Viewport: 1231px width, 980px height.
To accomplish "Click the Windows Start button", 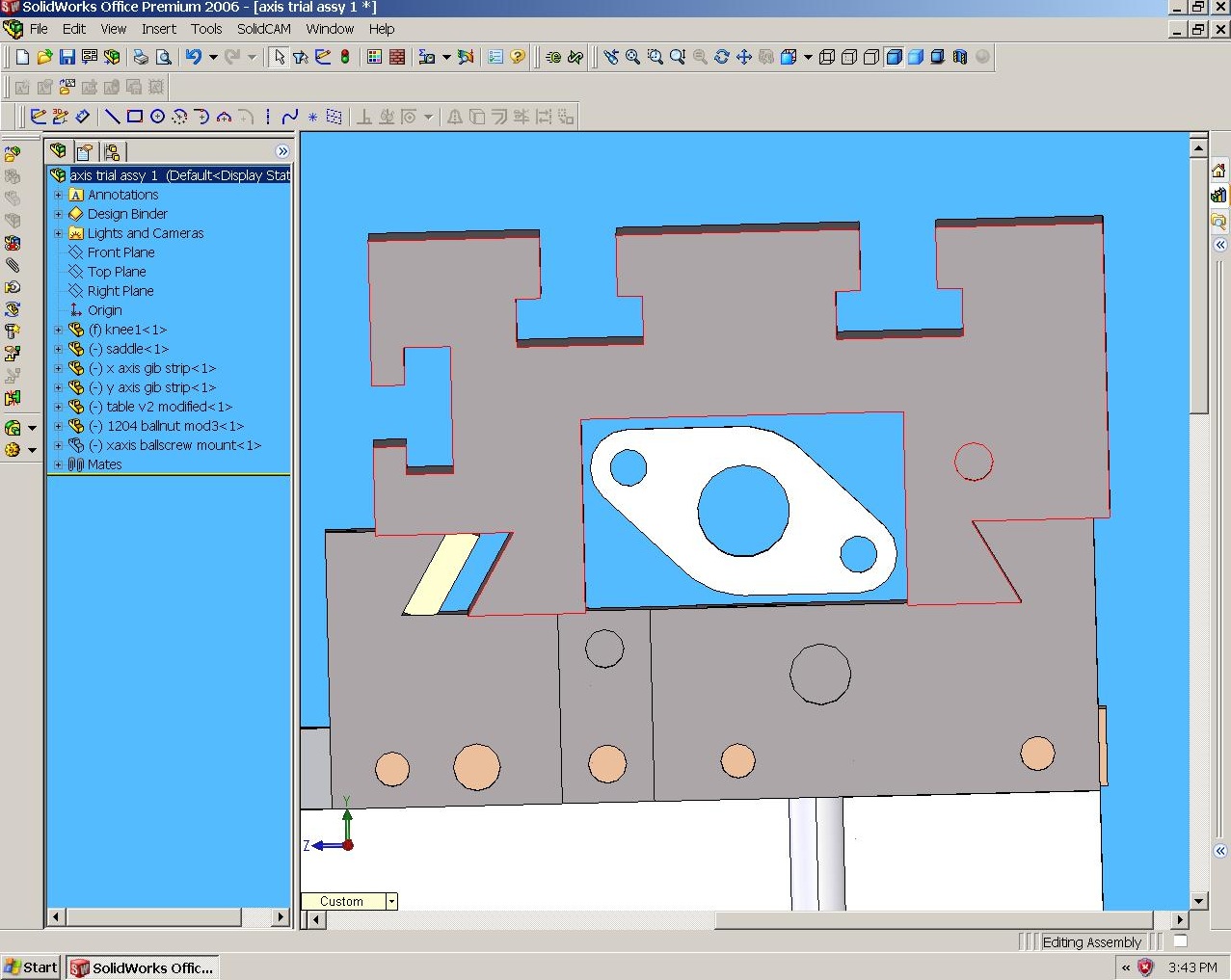I will click(x=31, y=967).
